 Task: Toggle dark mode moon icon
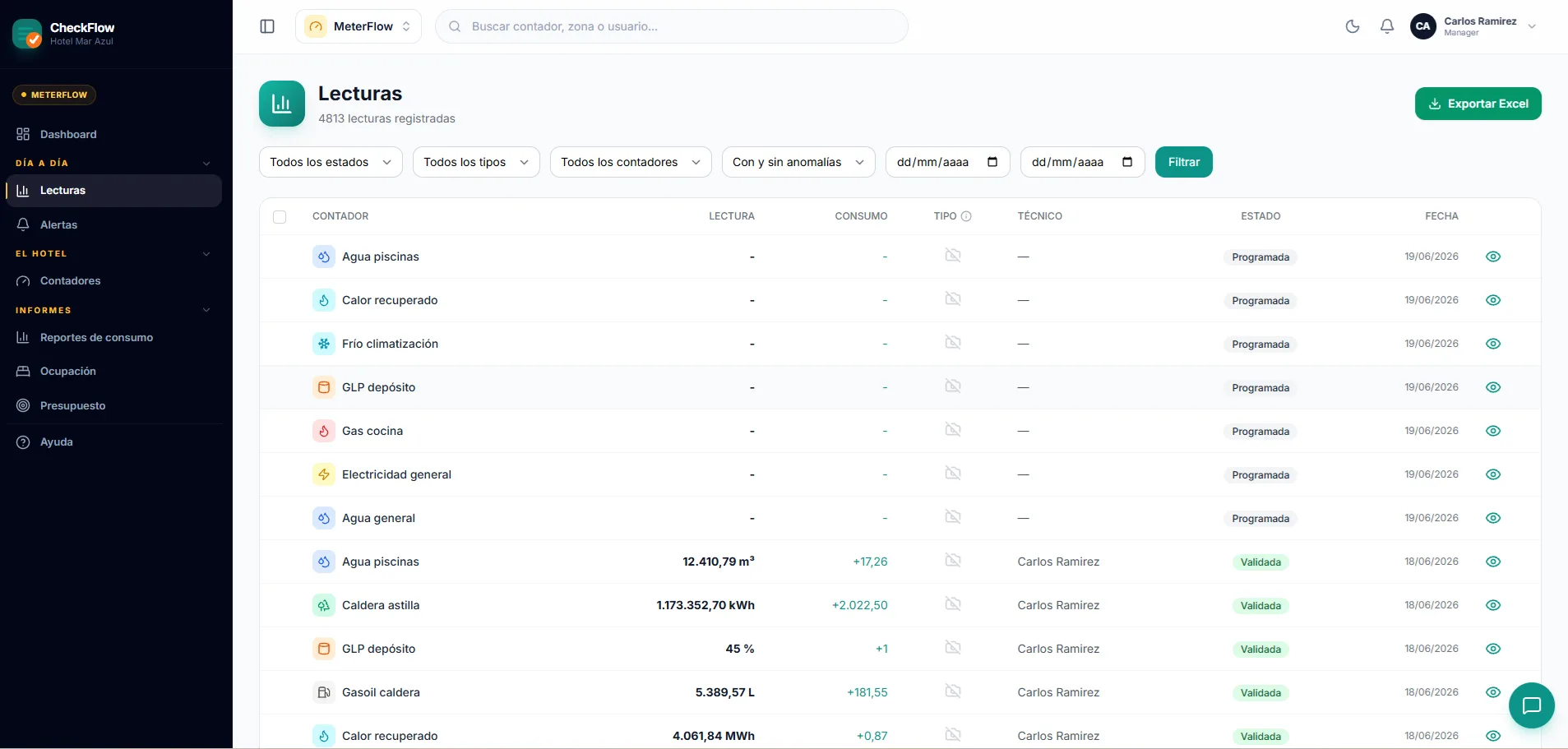click(x=1353, y=26)
